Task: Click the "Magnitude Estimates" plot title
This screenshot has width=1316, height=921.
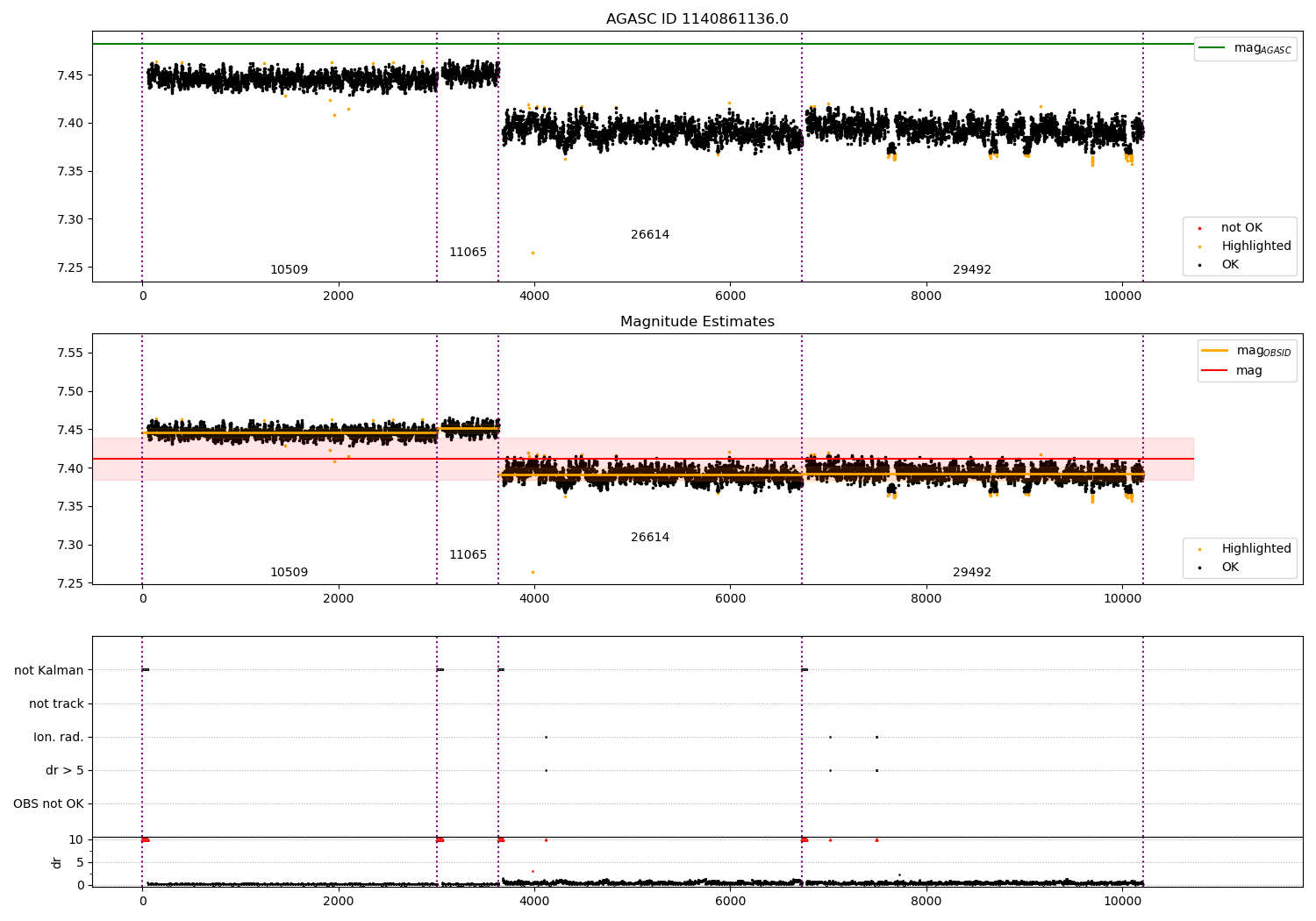Action: pyautogui.click(x=697, y=322)
